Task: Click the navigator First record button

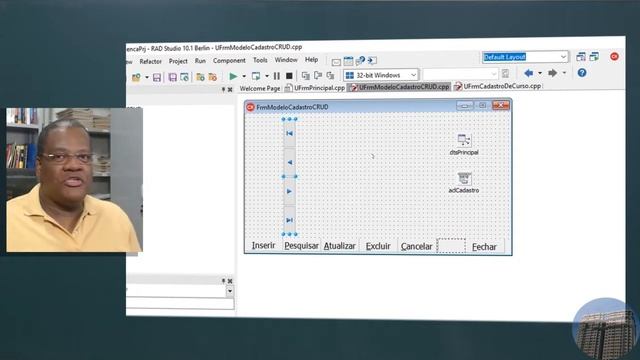Action: [x=289, y=133]
